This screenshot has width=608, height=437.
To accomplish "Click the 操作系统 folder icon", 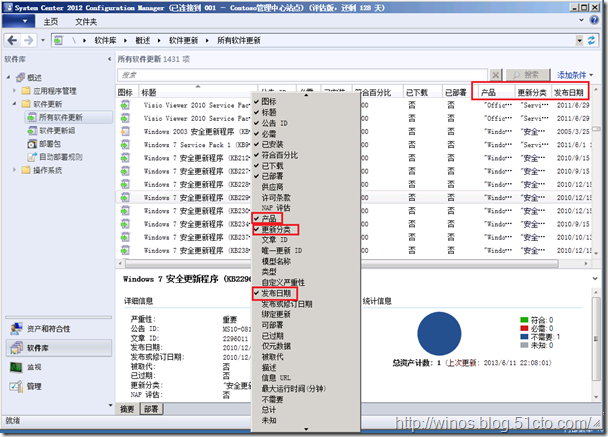I will pyautogui.click(x=26, y=170).
